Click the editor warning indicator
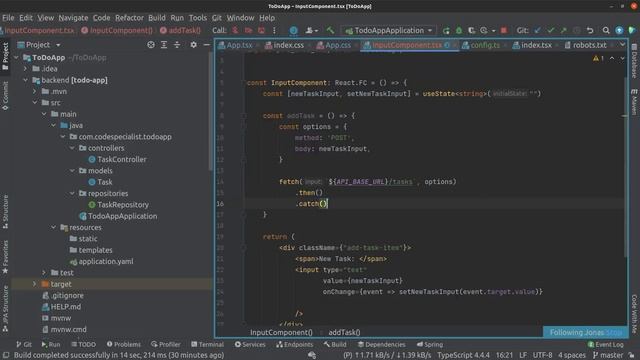 598,58
